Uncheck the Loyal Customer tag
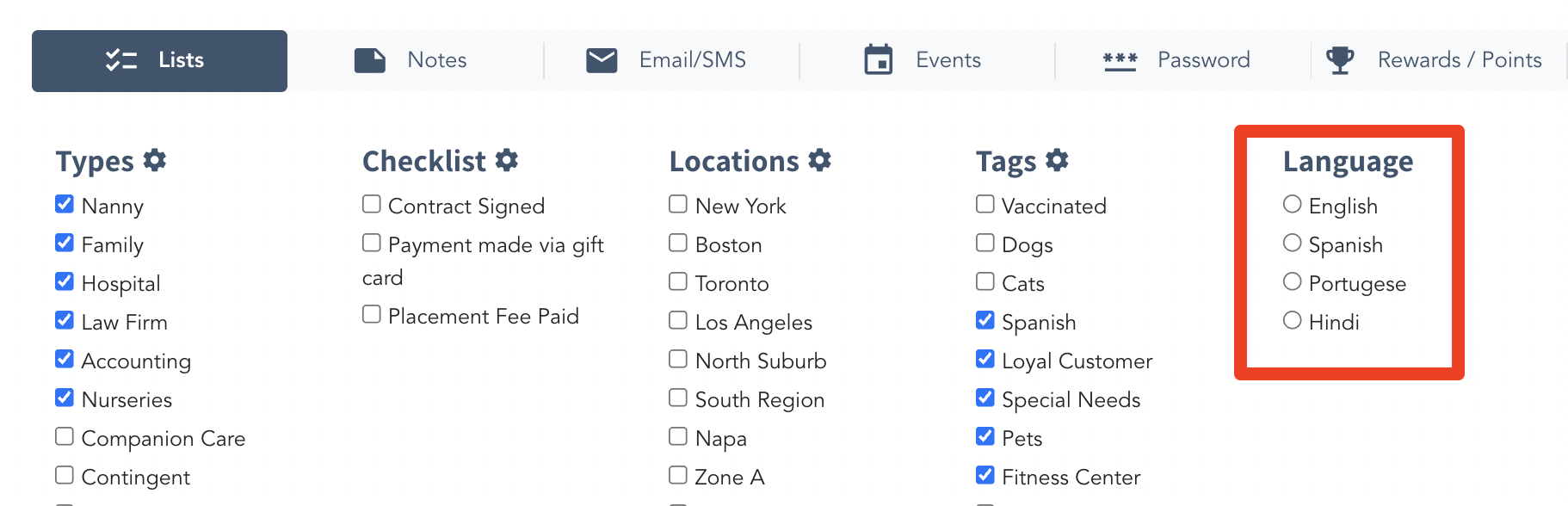1568x506 pixels. coord(985,359)
